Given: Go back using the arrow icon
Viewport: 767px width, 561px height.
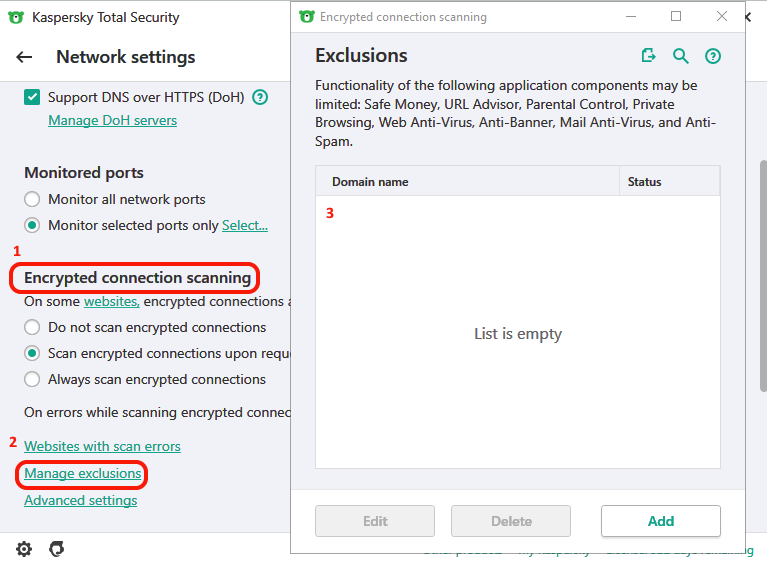Looking at the screenshot, I should pyautogui.click(x=24, y=57).
